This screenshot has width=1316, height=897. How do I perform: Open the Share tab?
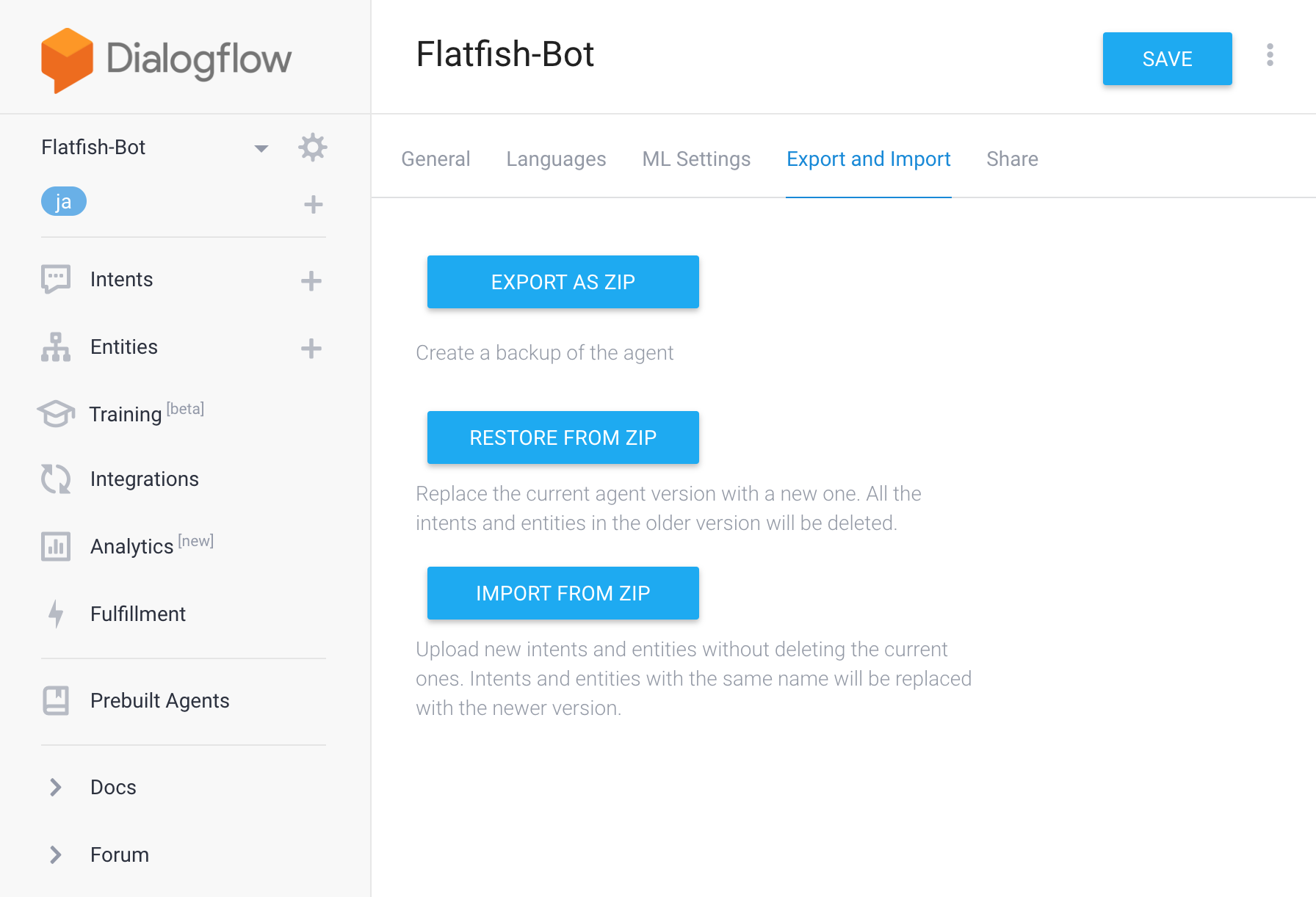[1012, 159]
